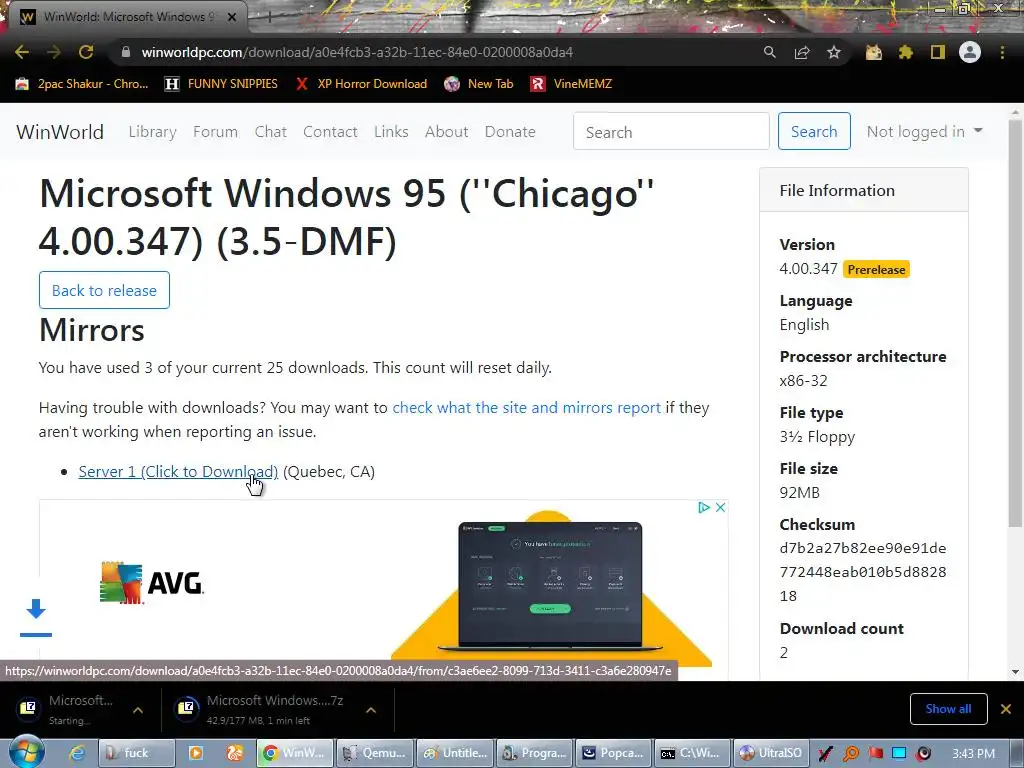1024x768 pixels.
Task: Open the UC Browser taskbar icon
Action: 234,753
